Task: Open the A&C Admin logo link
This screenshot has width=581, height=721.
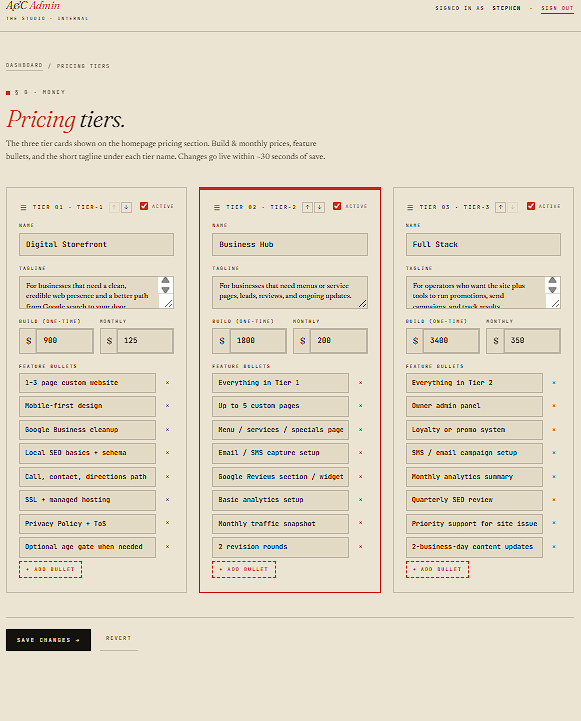Action: coord(33,6)
